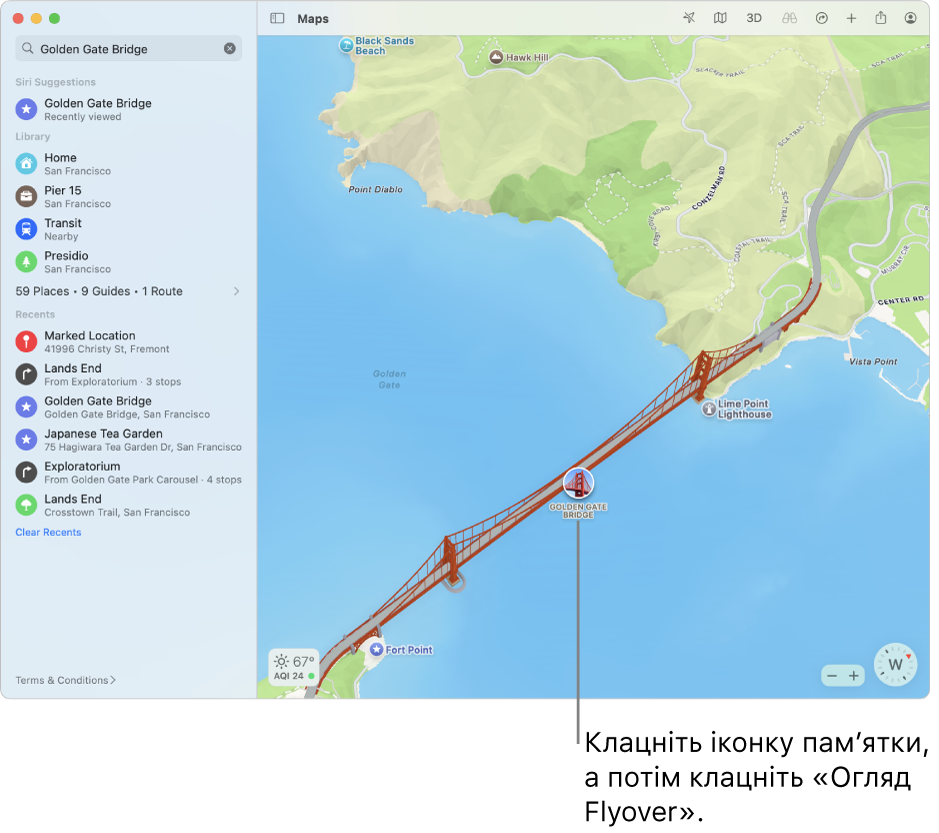The image size is (939, 833).
Task: Click the Golden Gate water label
Action: (389, 379)
